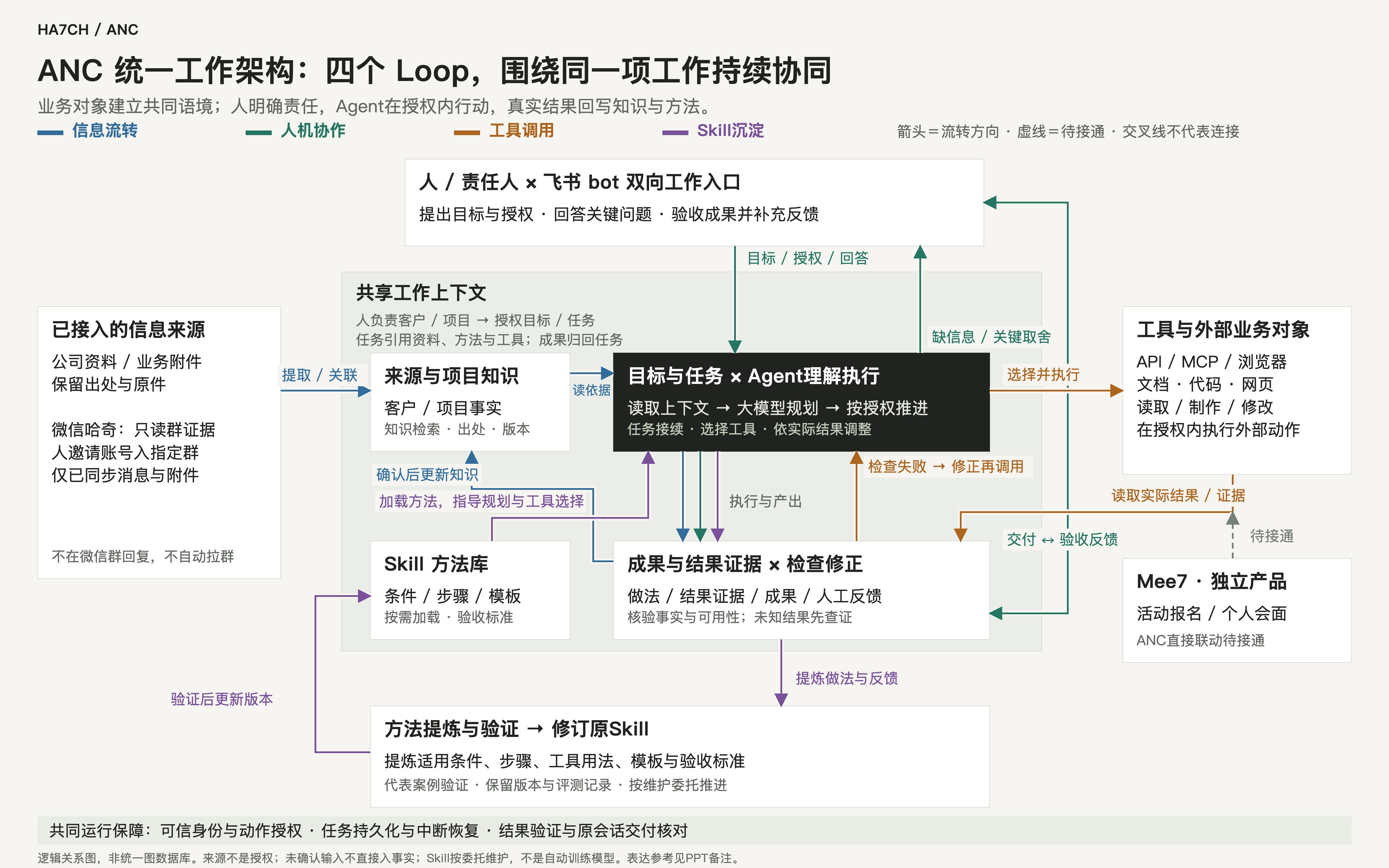
Task: Click the text '任务引用资料、方法与工具；成果归回任务'
Action: pyautogui.click(x=489, y=340)
